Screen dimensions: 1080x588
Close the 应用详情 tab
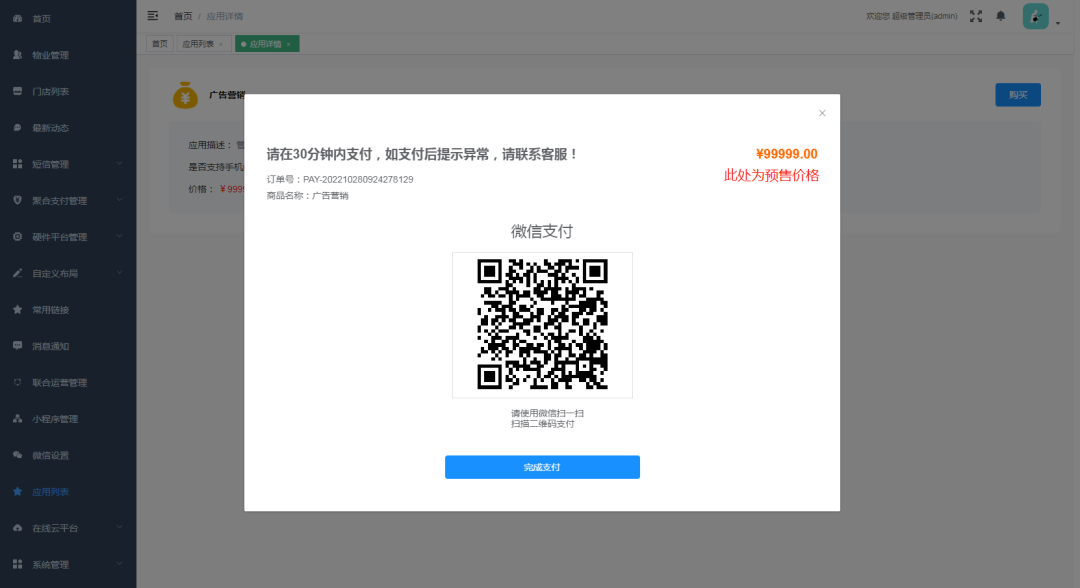tap(289, 44)
